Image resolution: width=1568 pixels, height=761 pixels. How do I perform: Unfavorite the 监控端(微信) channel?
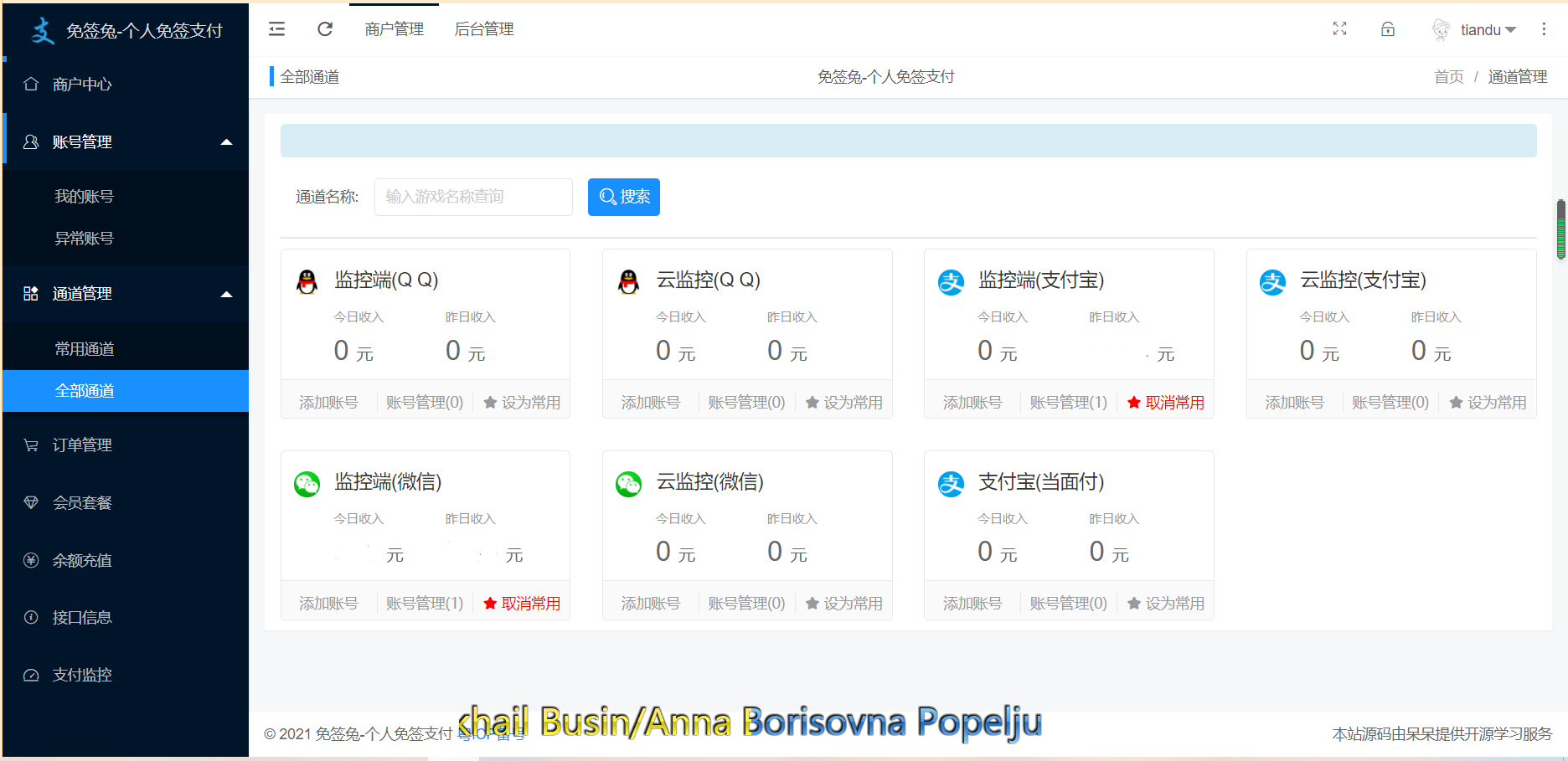click(522, 604)
